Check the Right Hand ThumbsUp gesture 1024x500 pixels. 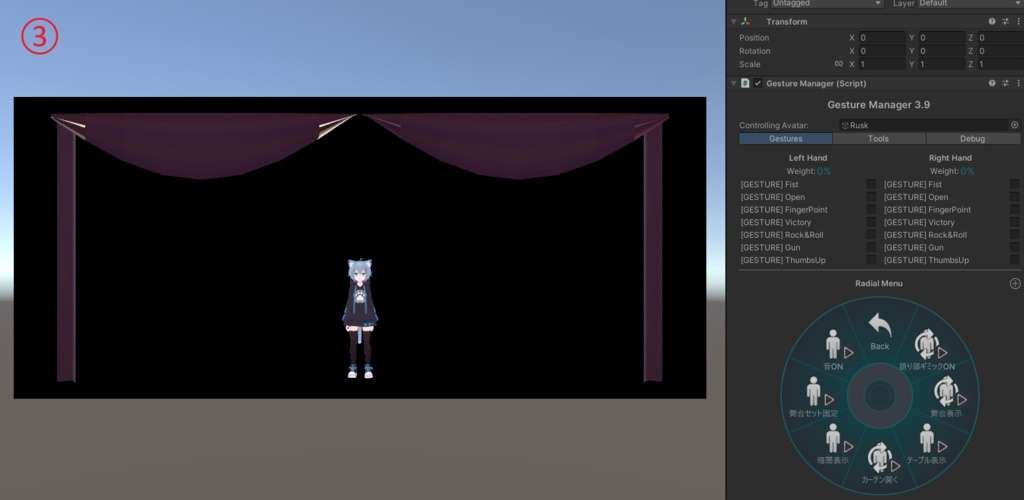click(x=1014, y=260)
